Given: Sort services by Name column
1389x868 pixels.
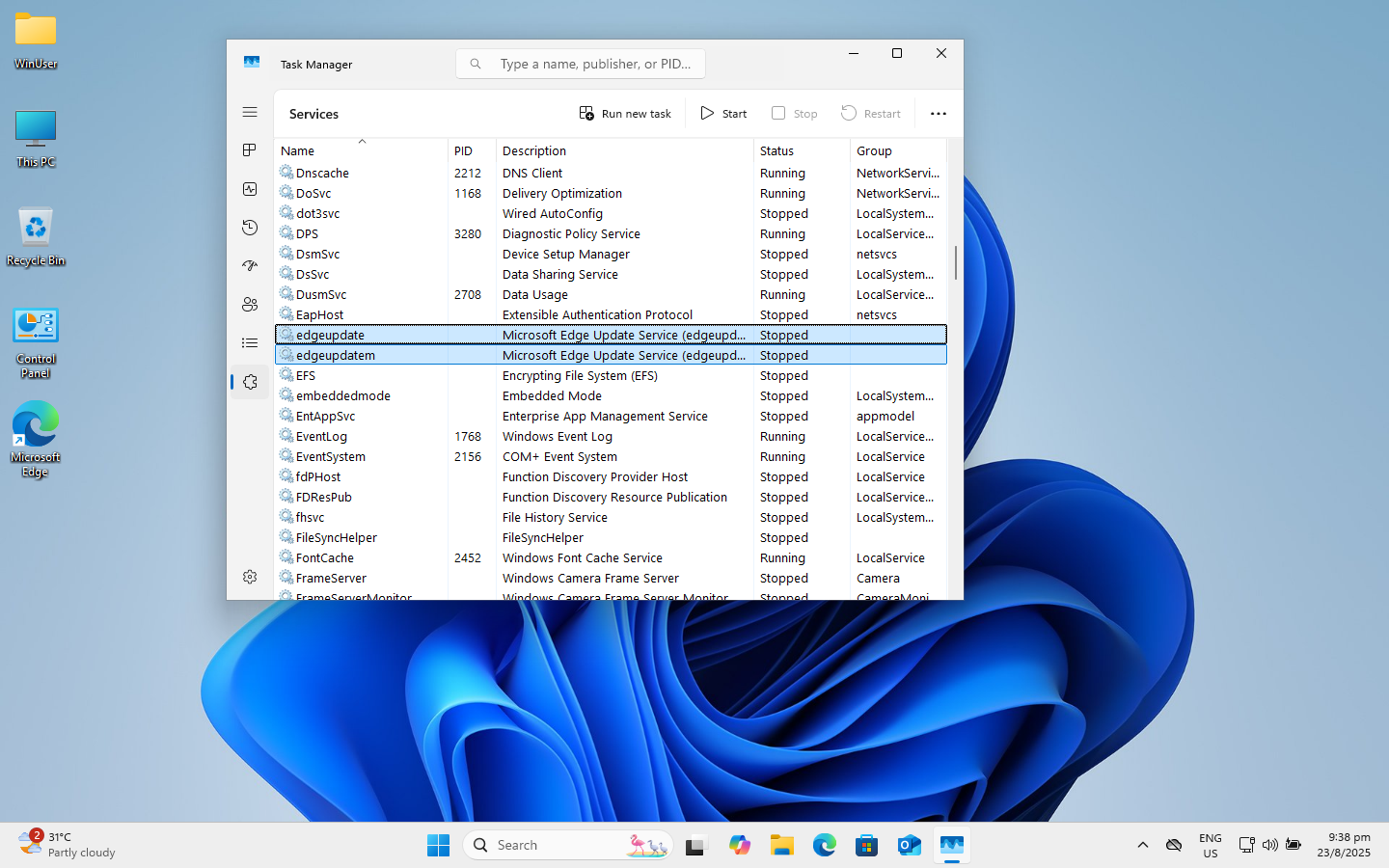Looking at the screenshot, I should (361, 150).
